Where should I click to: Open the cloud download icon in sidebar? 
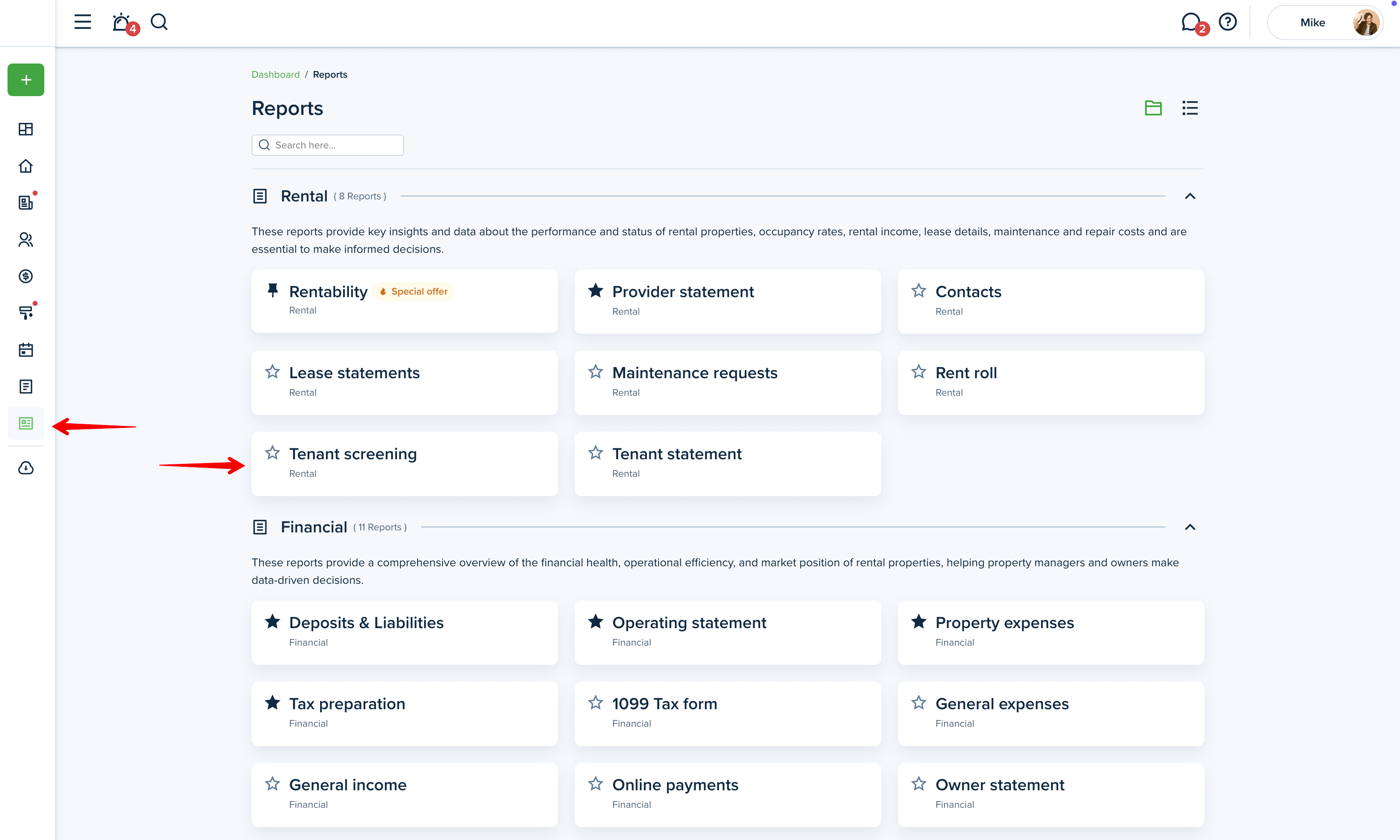pos(26,468)
